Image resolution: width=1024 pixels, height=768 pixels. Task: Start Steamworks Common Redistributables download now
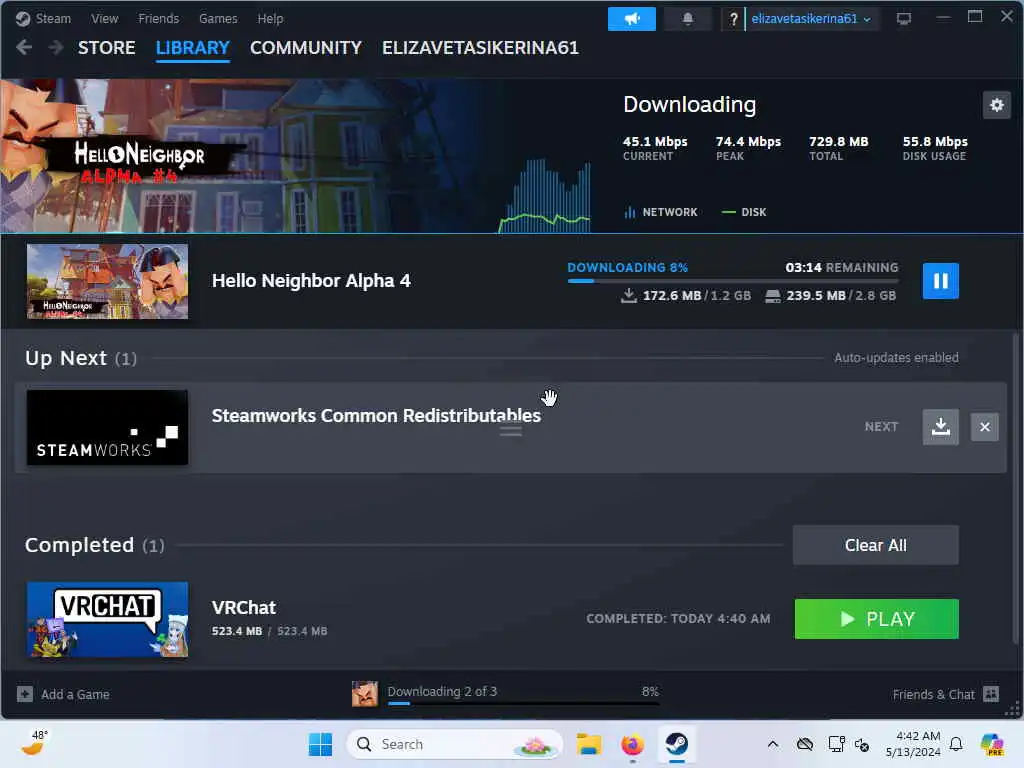click(940, 427)
